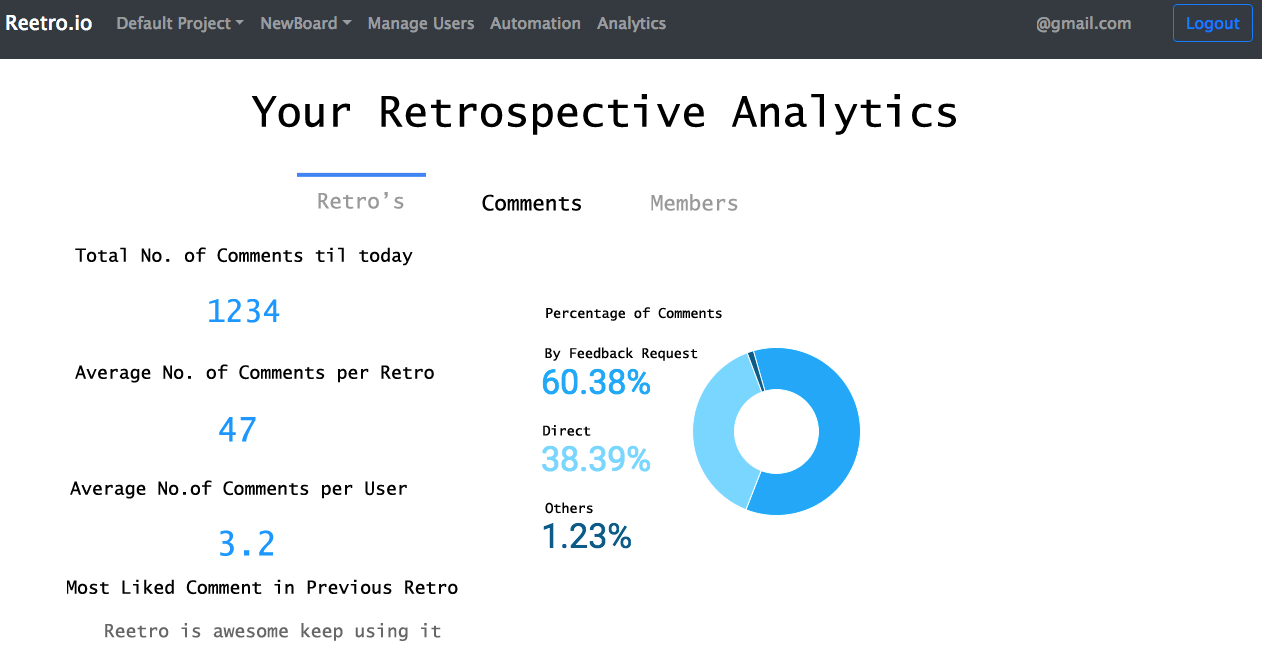Click the average per retro value 47
This screenshot has width=1262, height=657.
pos(238,430)
